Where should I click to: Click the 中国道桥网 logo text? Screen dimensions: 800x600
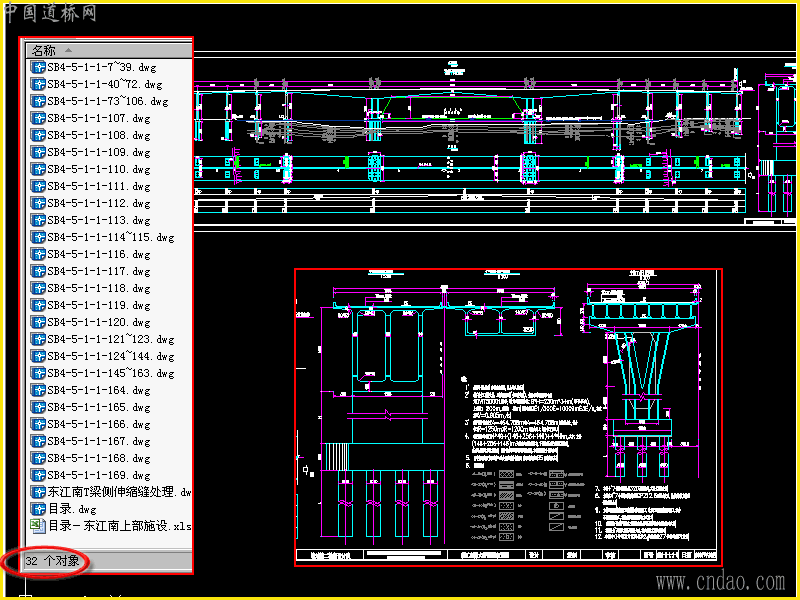tap(50, 13)
